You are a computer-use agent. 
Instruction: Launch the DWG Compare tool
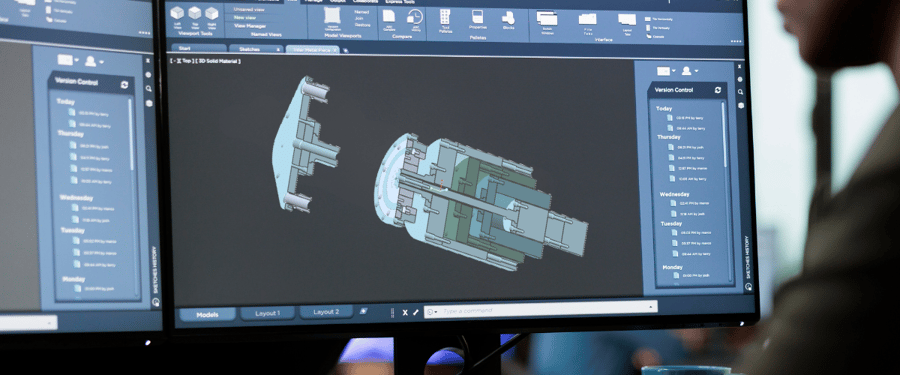[x=389, y=16]
